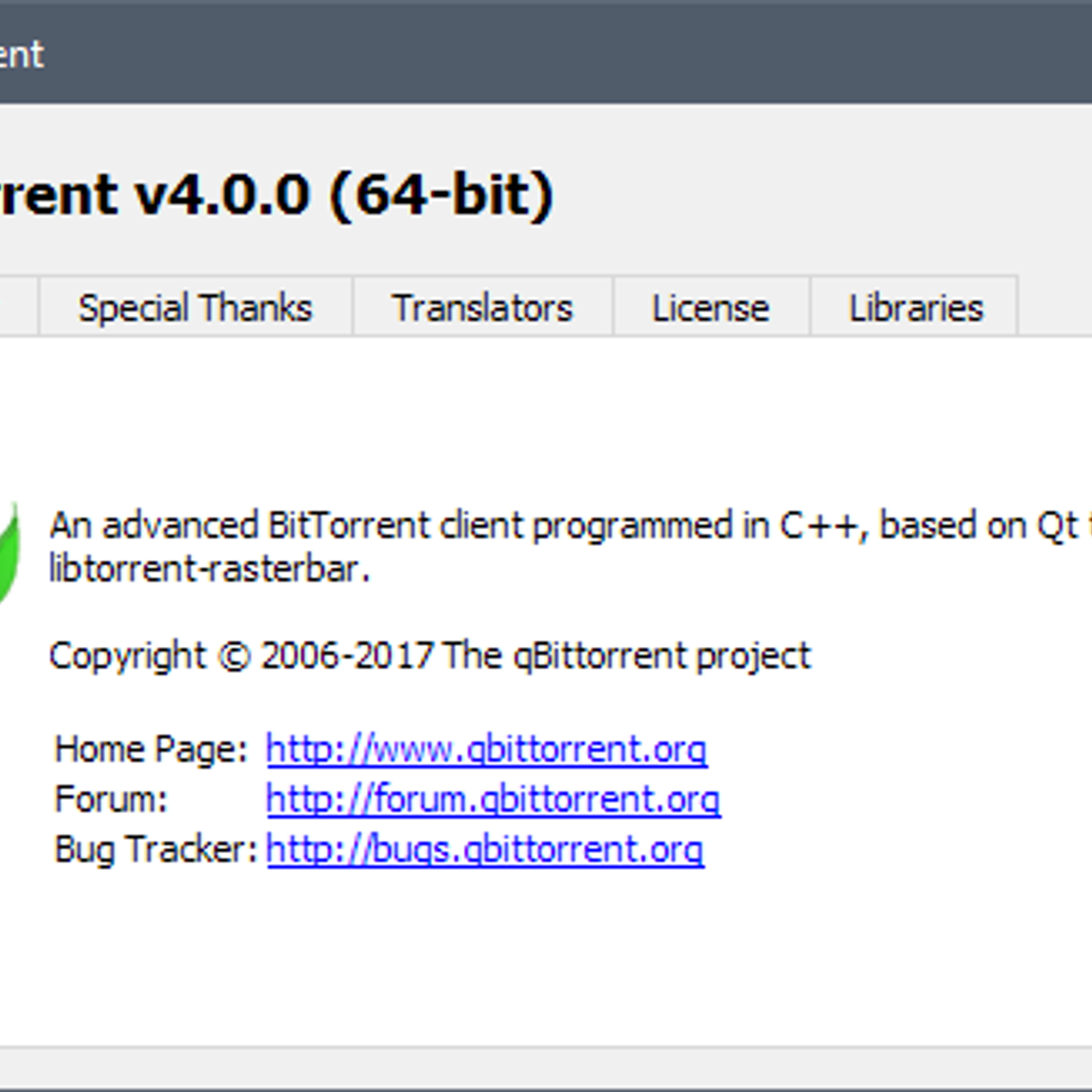Click the window title bar text

click(x=22, y=55)
